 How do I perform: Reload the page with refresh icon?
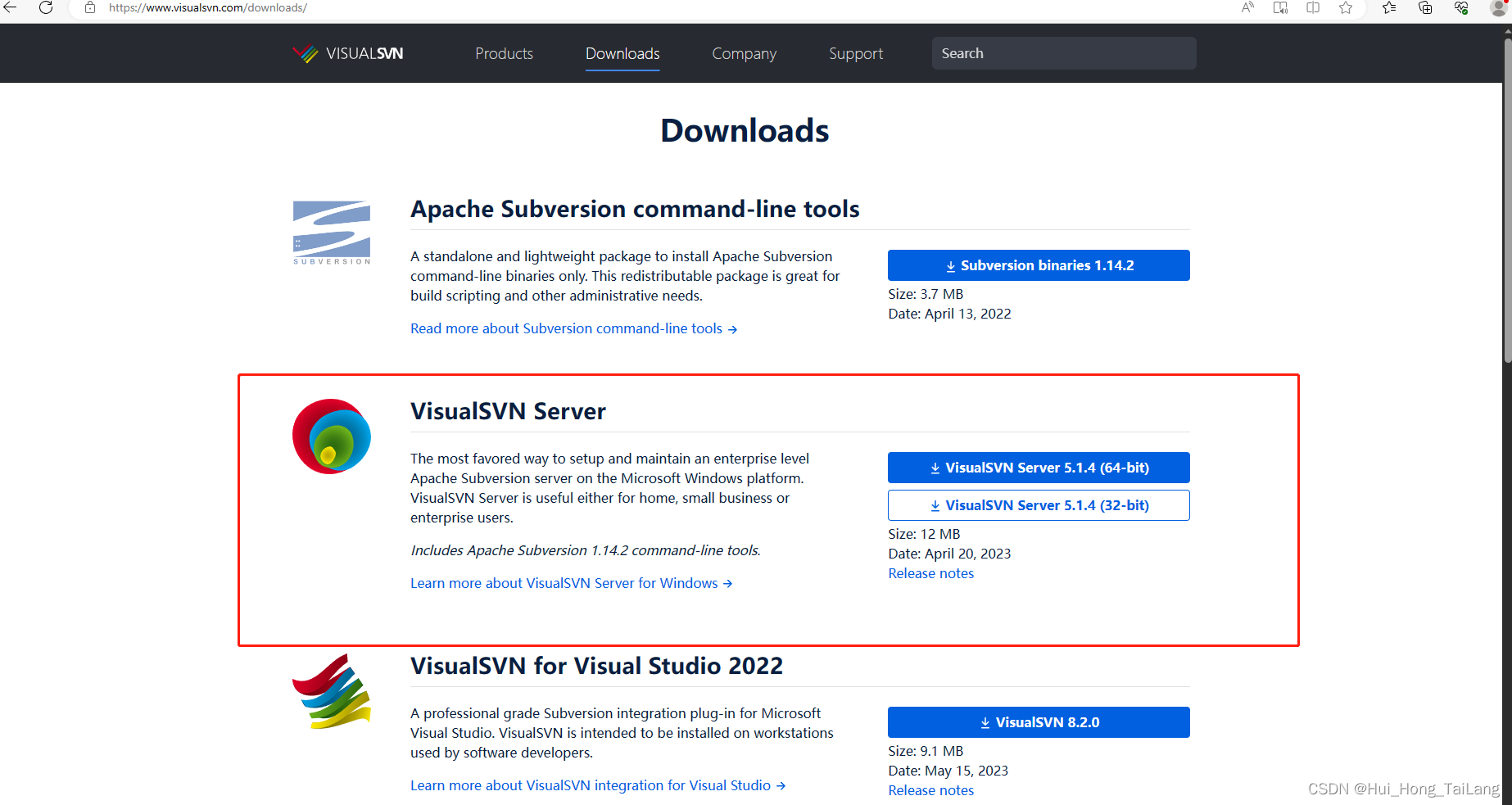[46, 7]
